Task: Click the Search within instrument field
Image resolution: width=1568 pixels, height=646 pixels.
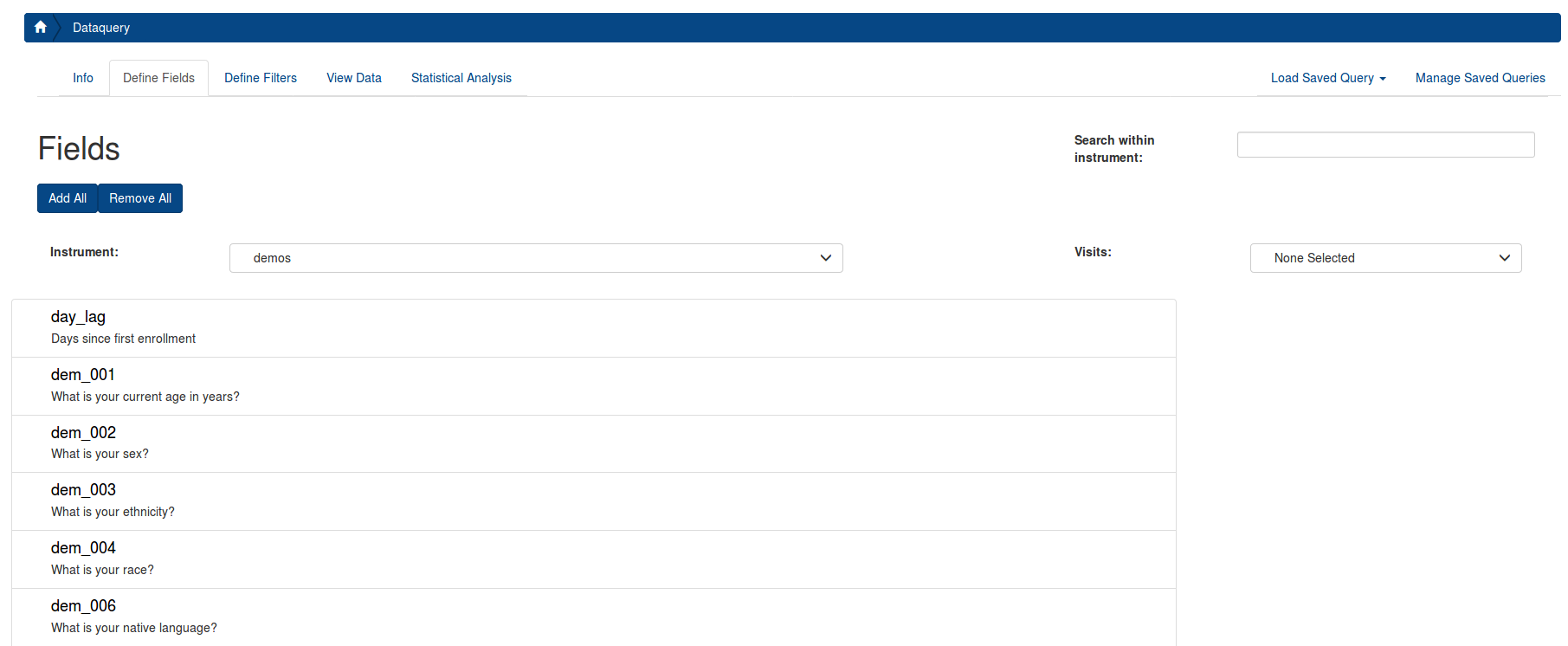Action: click(1385, 145)
